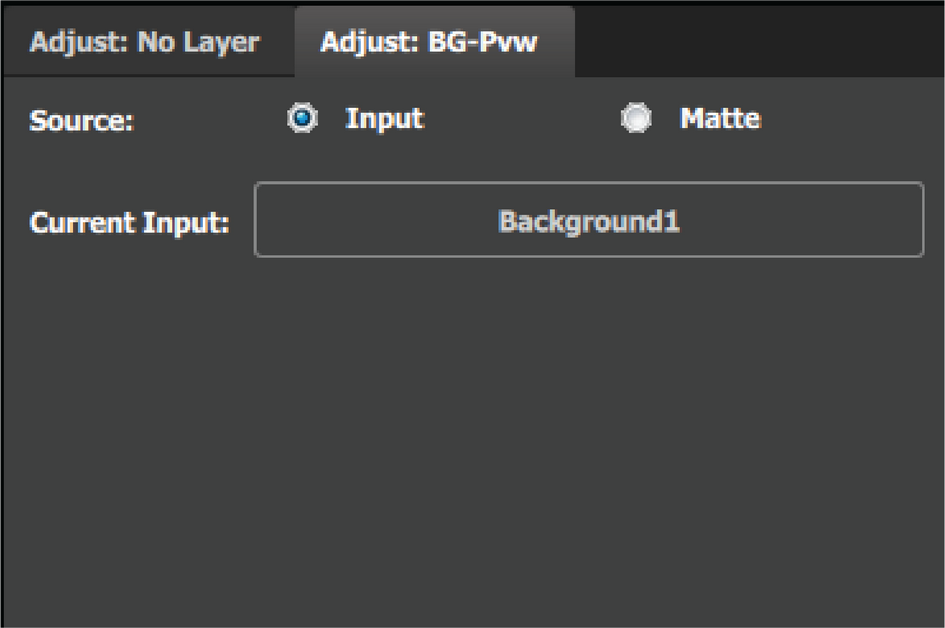Click the Current Input: label
The width and height of the screenshot is (945, 628).
[130, 222]
